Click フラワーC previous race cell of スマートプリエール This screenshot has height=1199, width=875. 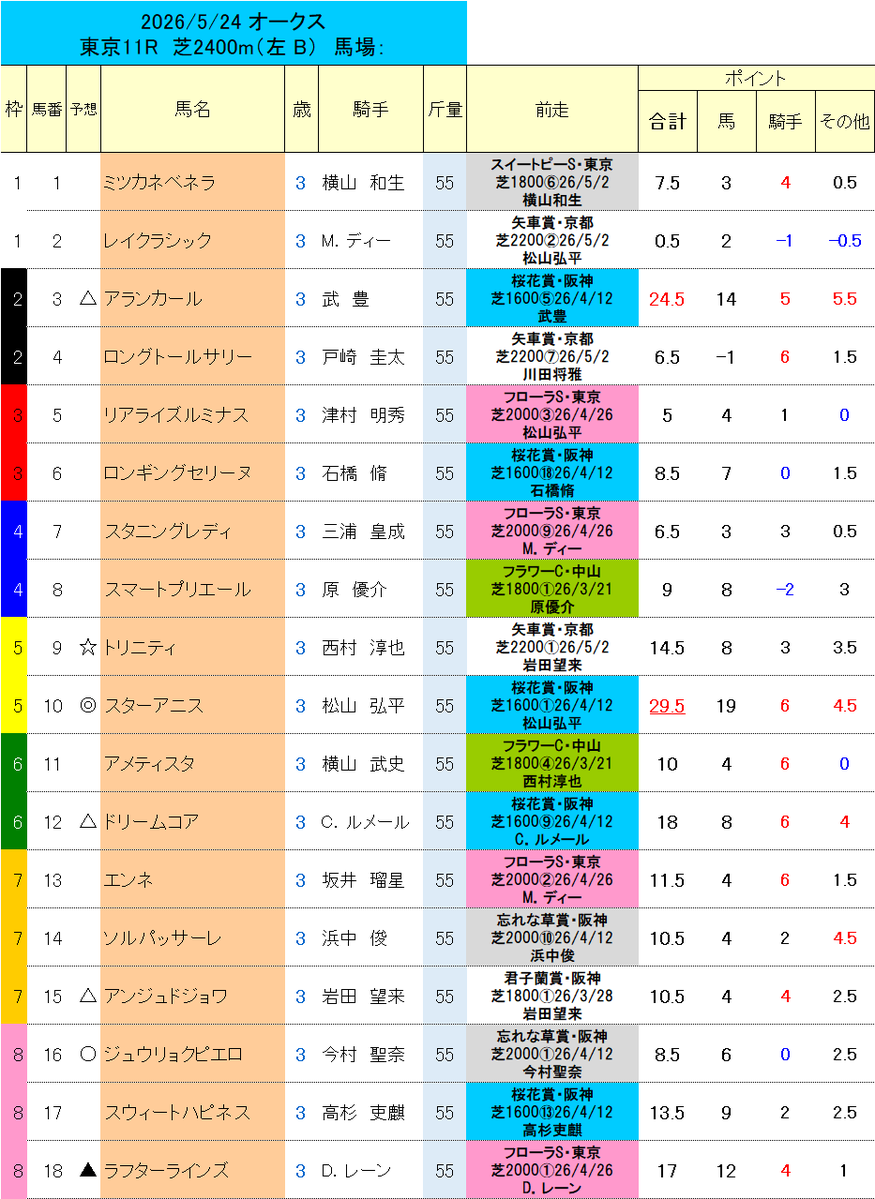point(552,589)
